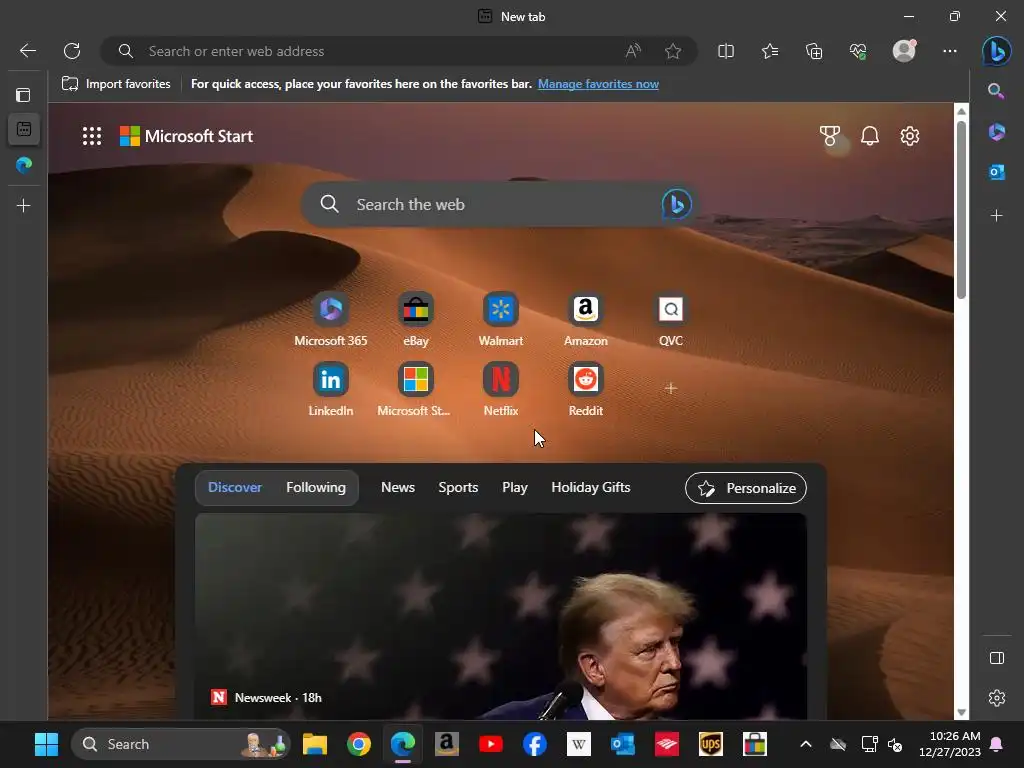This screenshot has width=1024, height=768.
Task: Open the Netflix quick link
Action: point(501,389)
